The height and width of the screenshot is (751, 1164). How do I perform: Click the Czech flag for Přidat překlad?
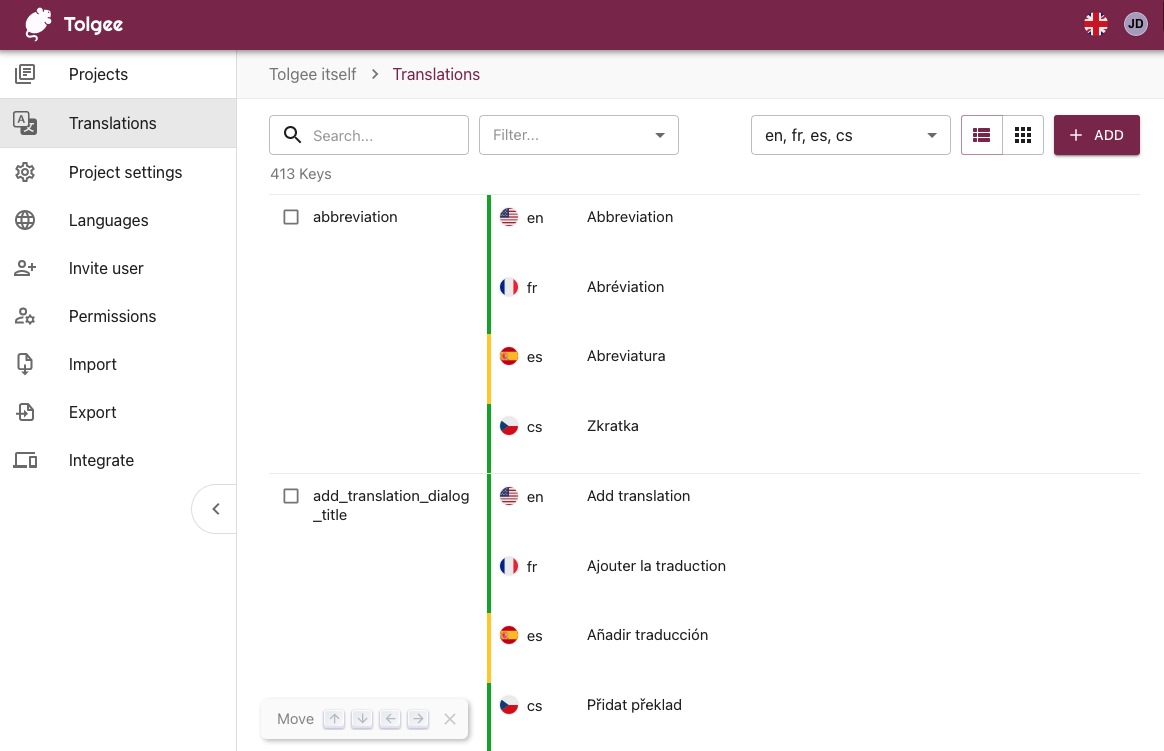[509, 705]
